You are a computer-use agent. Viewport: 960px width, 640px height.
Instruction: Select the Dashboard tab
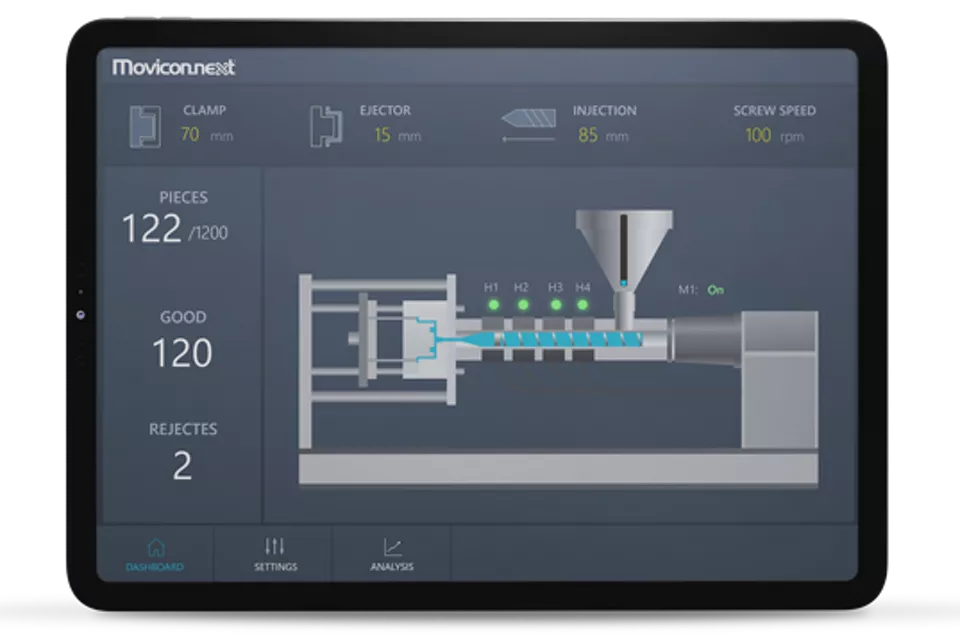(156, 556)
